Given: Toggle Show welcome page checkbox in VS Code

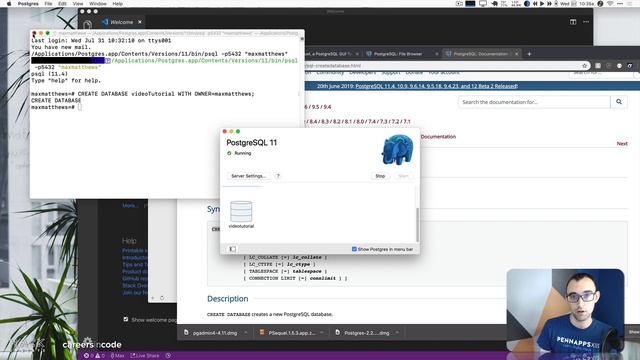Looking at the screenshot, I should tap(126, 320).
